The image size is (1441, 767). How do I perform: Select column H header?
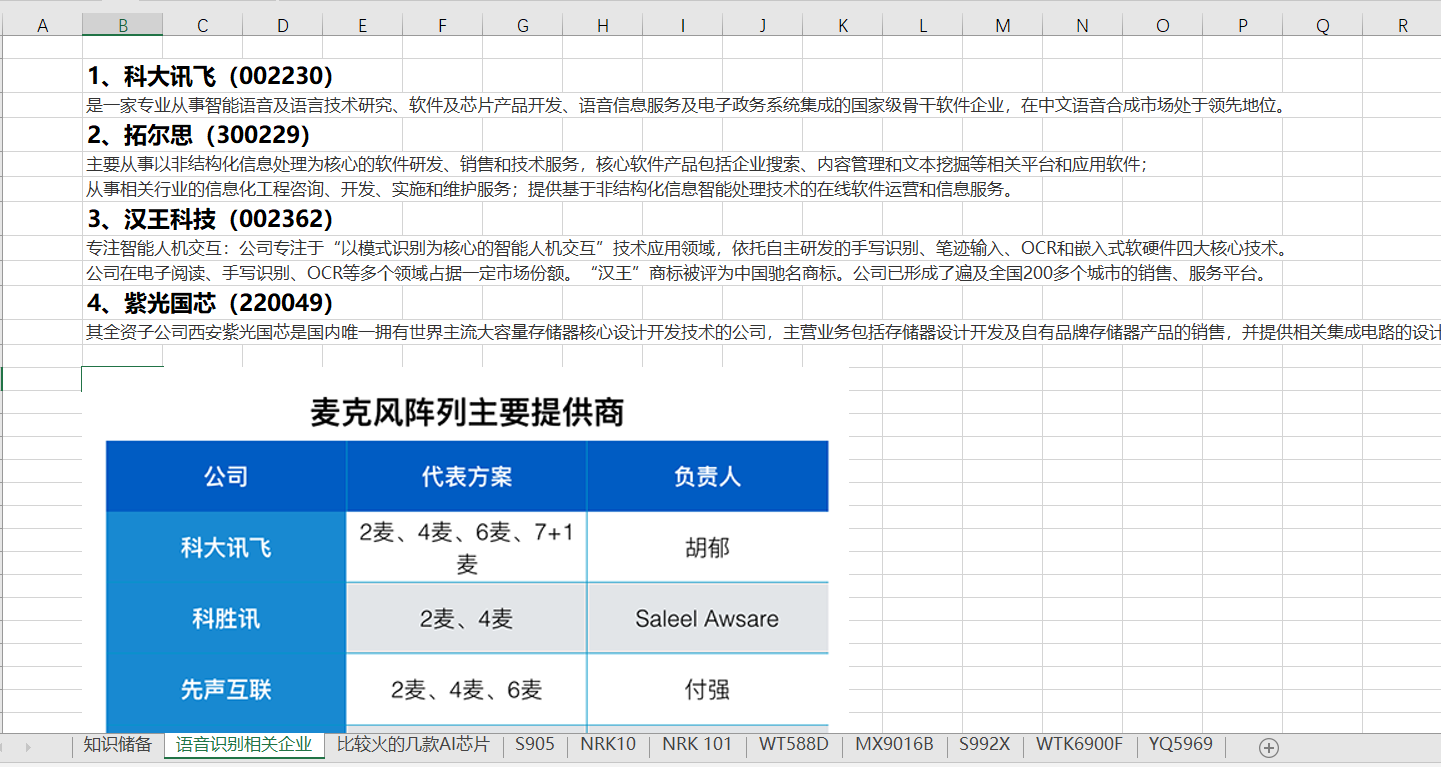(x=603, y=26)
